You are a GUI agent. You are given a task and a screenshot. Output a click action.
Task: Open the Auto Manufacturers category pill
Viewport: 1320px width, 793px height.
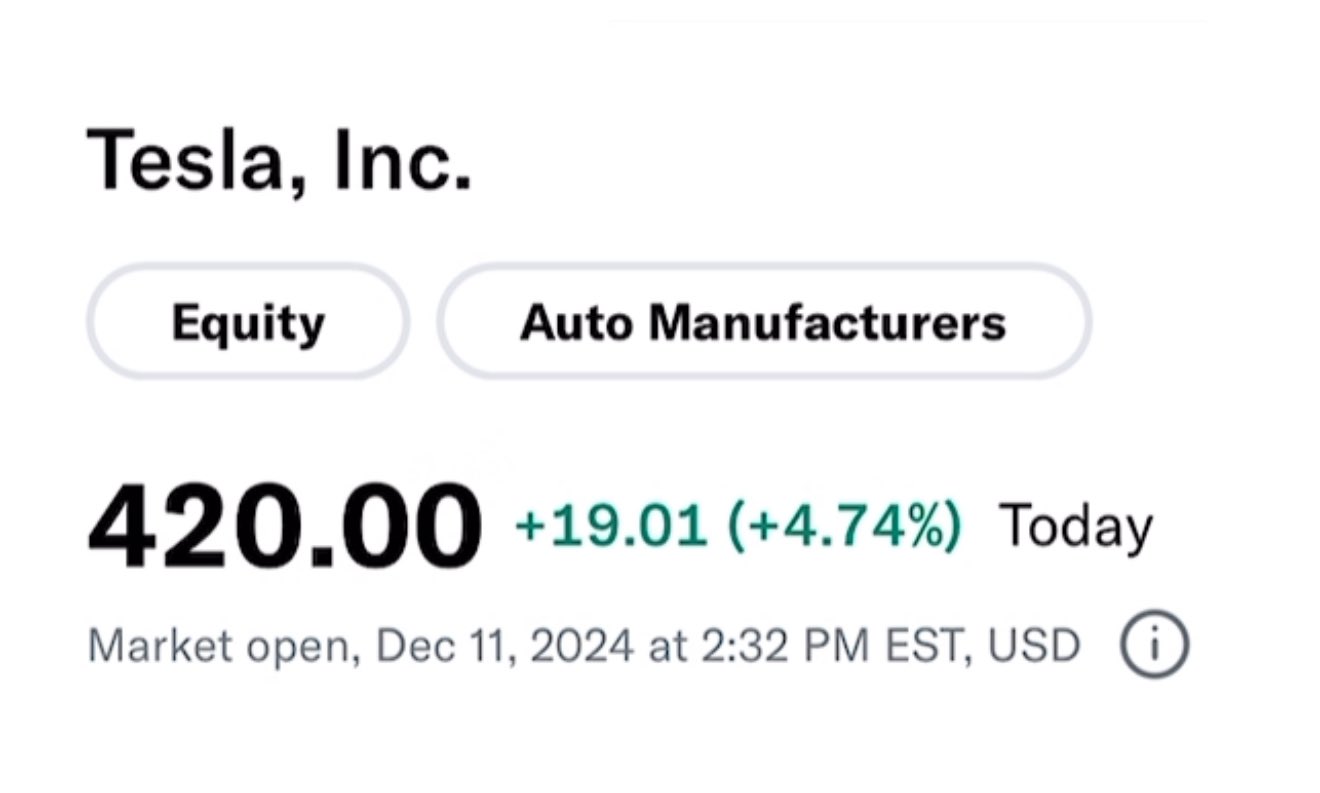[763, 322]
